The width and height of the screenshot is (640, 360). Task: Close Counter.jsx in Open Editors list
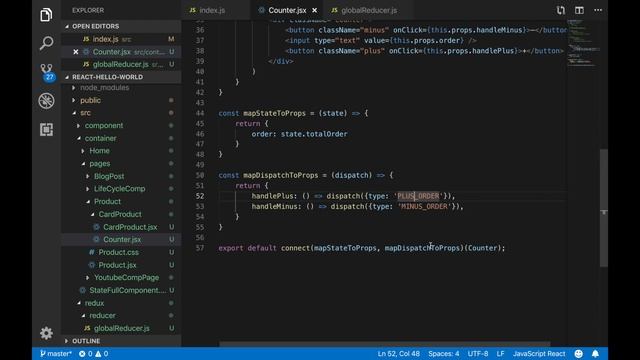(x=76, y=52)
